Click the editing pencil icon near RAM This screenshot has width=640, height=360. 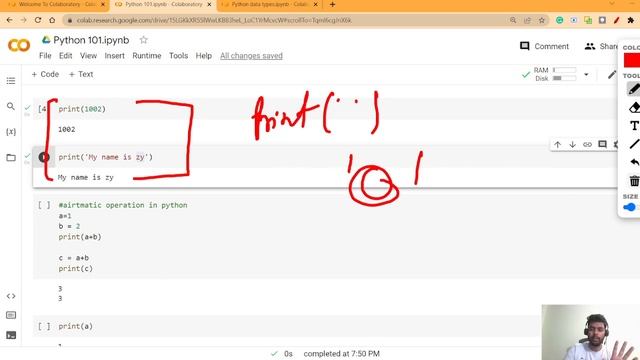(x=611, y=75)
